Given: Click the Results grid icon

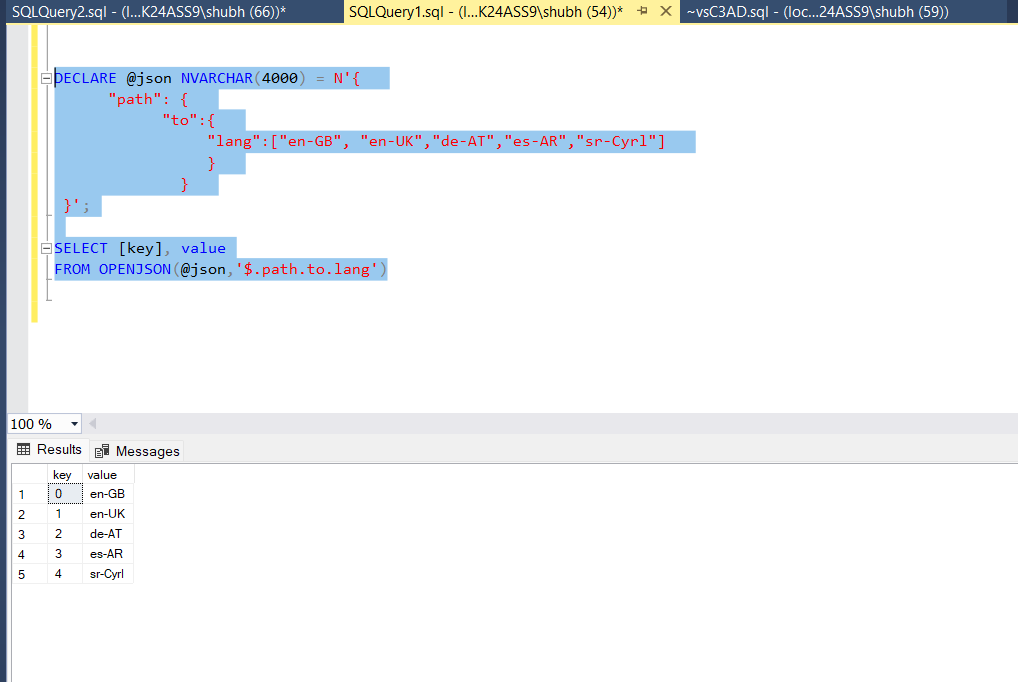Looking at the screenshot, I should tap(21, 450).
